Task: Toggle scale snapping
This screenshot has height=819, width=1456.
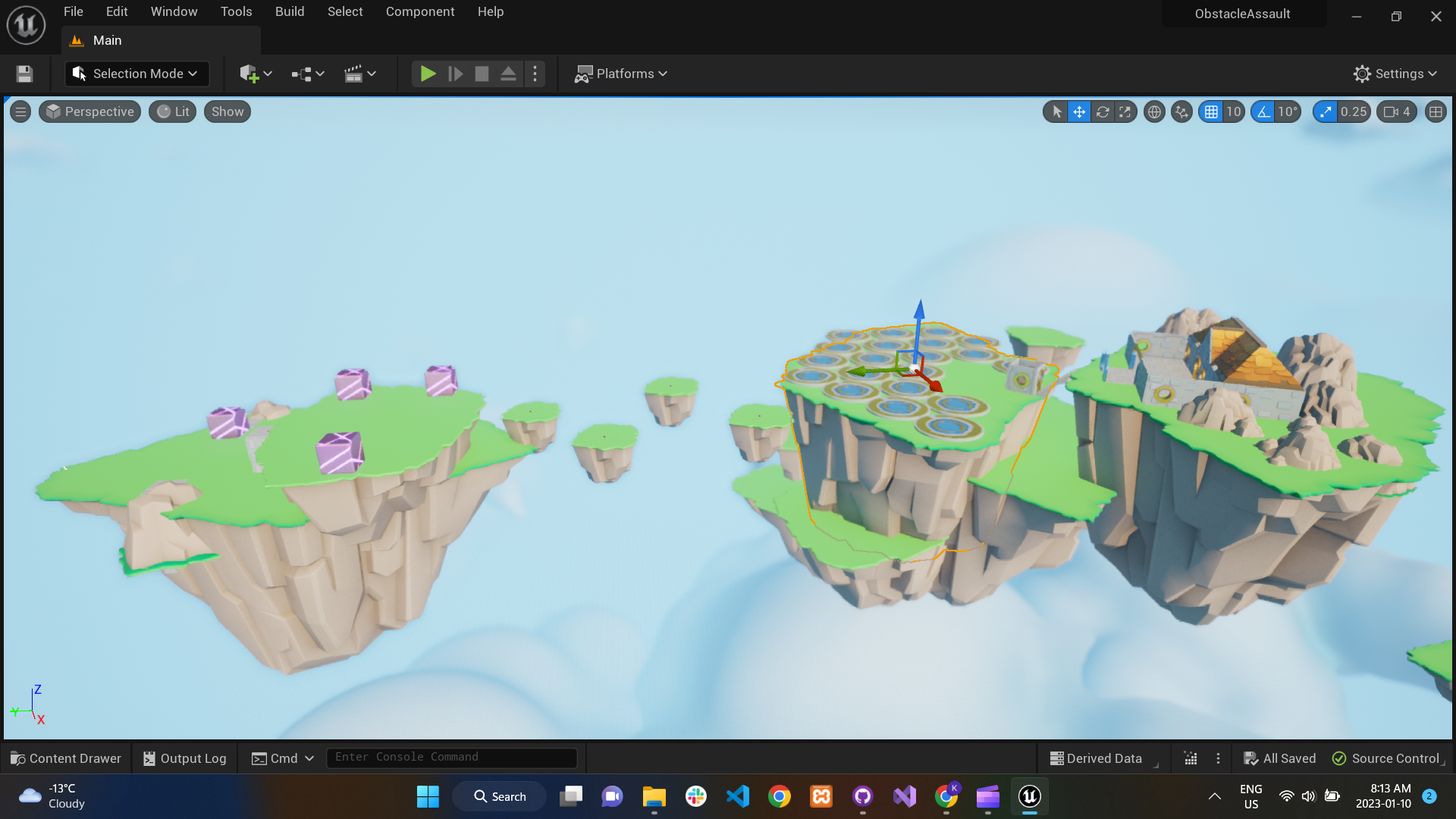Action: click(1325, 111)
